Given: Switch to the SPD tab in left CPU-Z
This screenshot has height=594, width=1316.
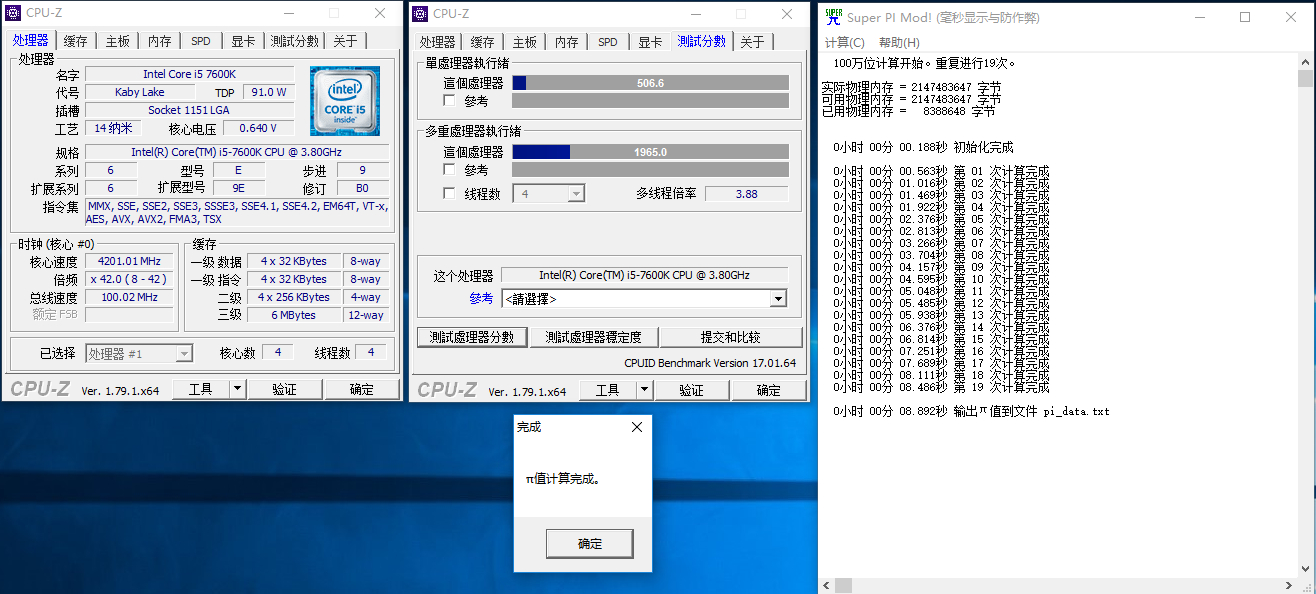Looking at the screenshot, I should 200,41.
